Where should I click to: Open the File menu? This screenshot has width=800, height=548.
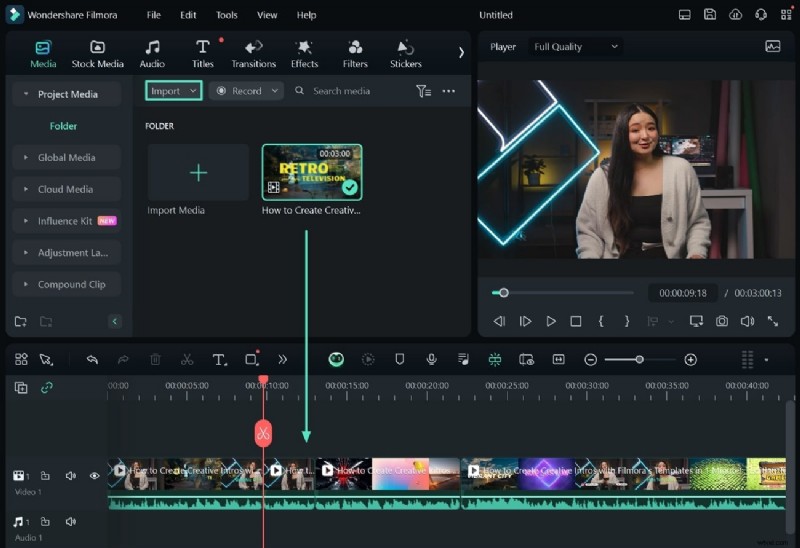click(x=154, y=15)
